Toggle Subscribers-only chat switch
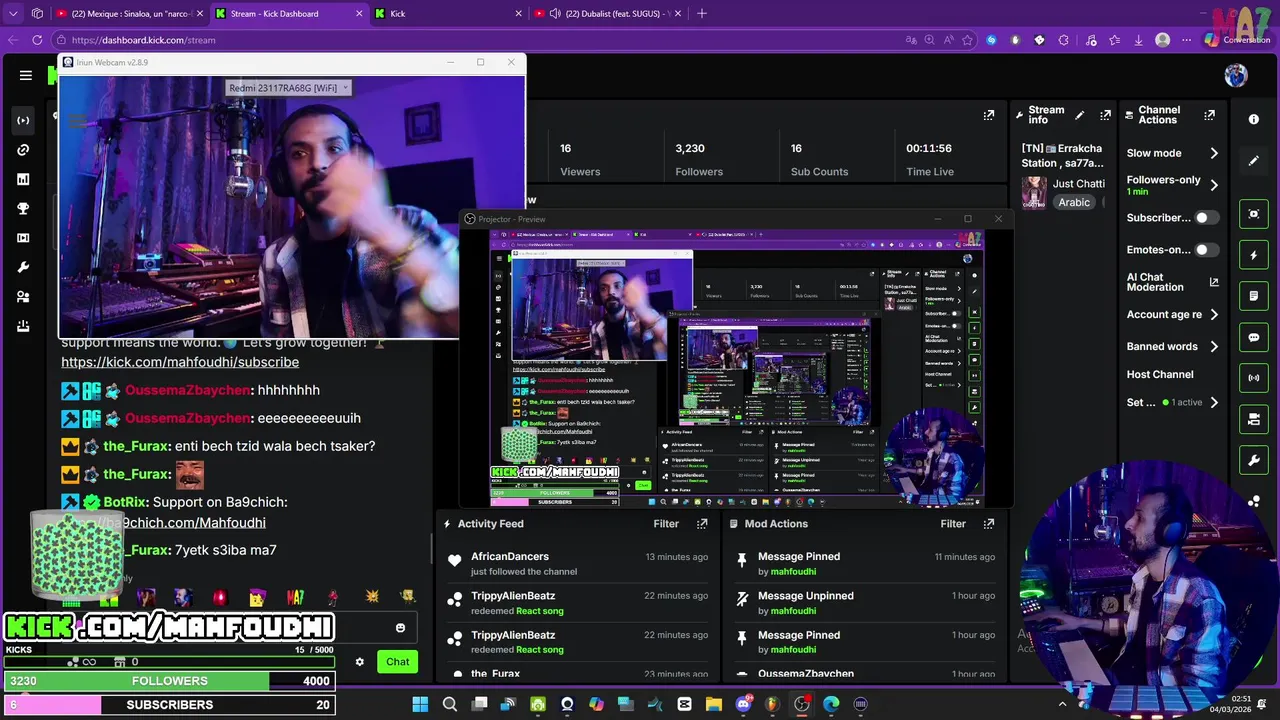Viewport: 1280px width, 720px height. [x=1207, y=218]
